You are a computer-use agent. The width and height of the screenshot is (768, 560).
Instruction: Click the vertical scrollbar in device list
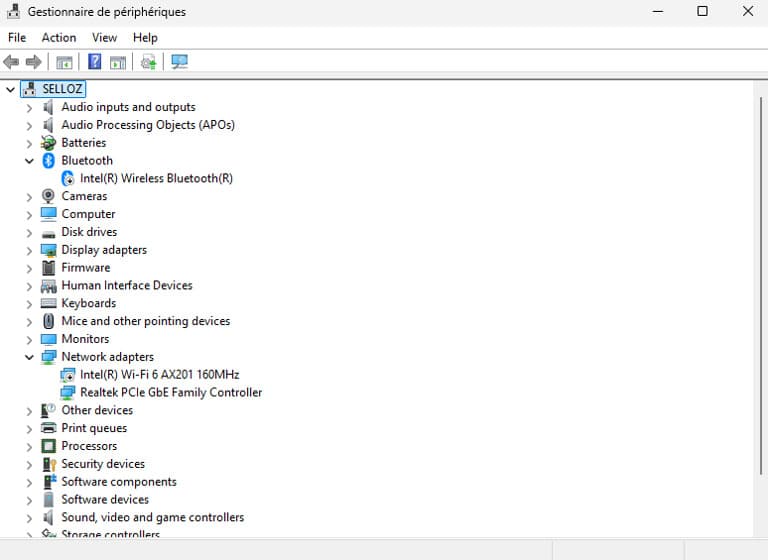[760, 300]
